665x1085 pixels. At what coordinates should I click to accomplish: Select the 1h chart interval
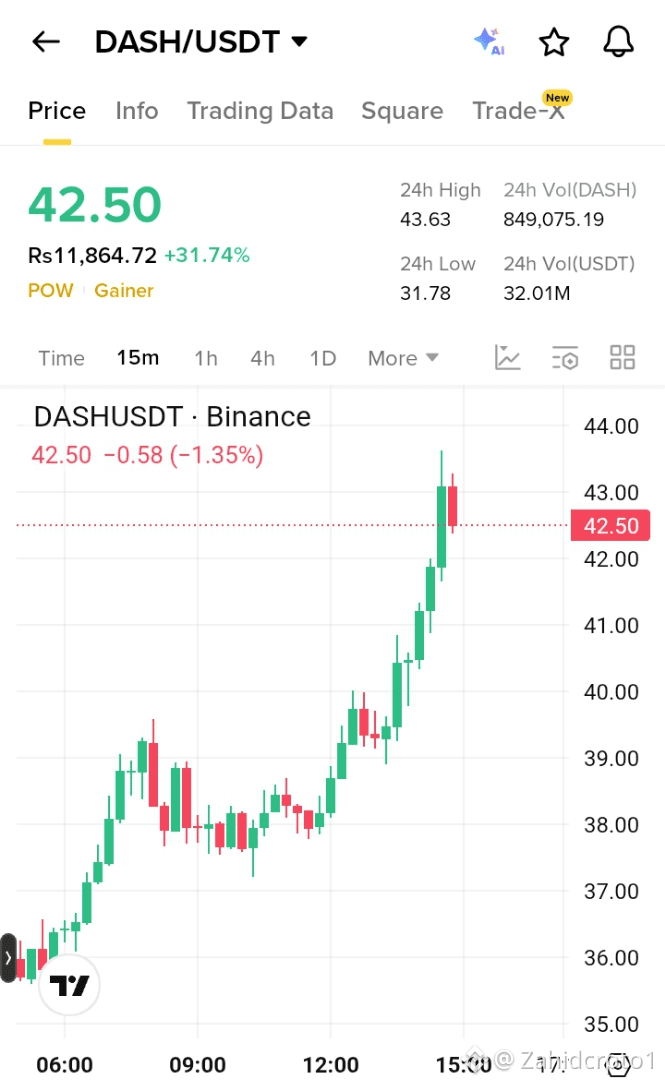click(206, 358)
